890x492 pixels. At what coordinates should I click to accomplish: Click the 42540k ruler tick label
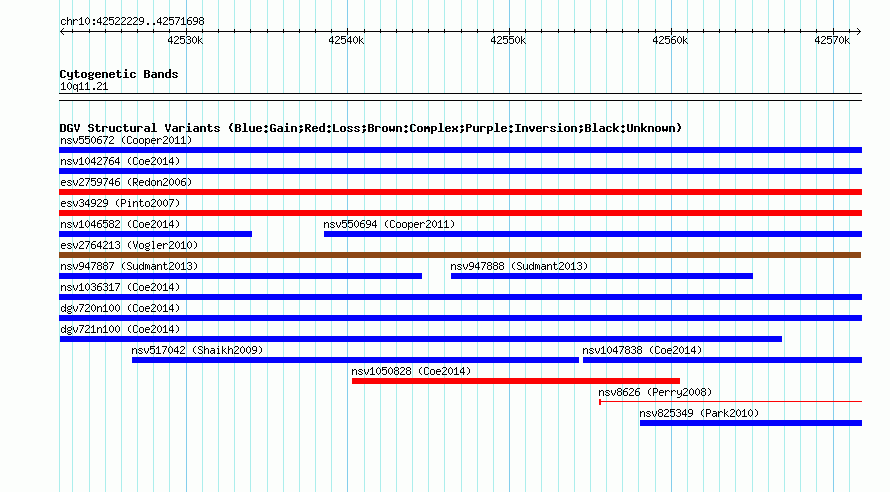tap(346, 40)
